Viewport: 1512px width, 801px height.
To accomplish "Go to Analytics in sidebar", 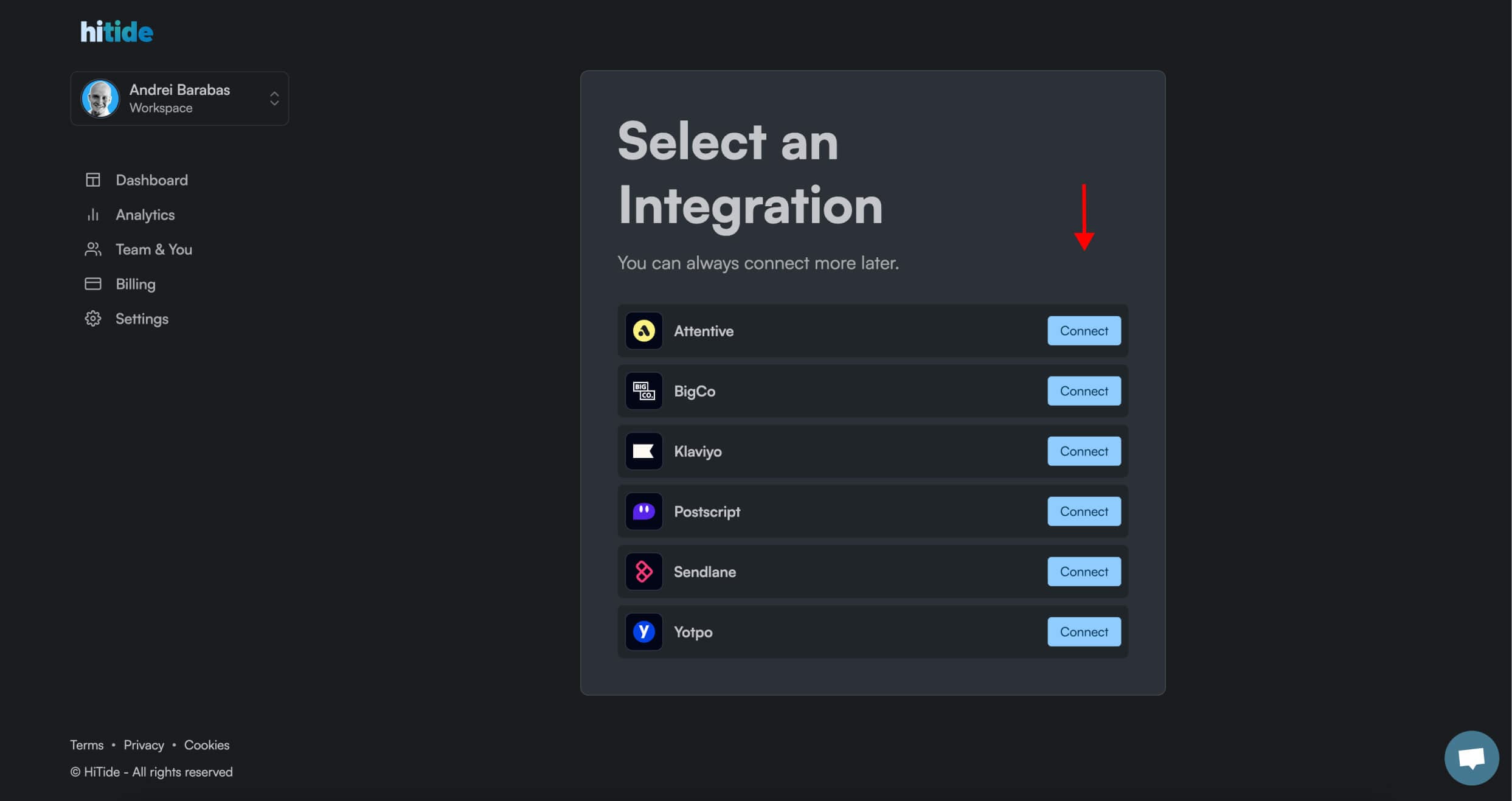I will coord(145,215).
